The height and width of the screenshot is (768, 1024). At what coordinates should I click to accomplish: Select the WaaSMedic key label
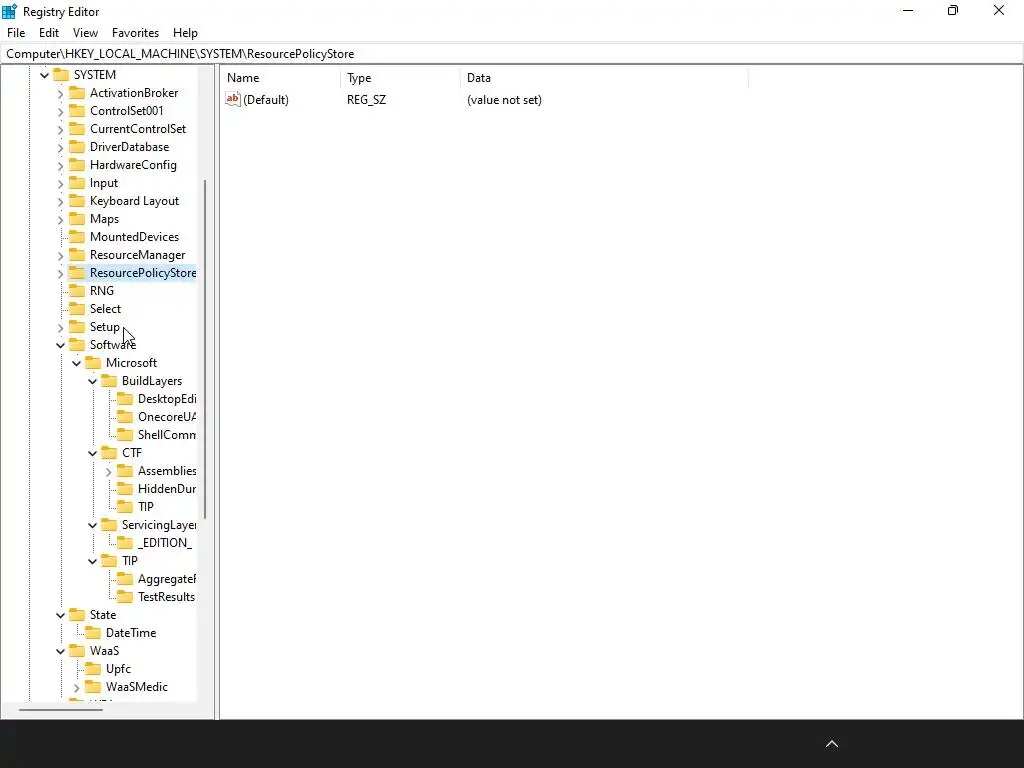(x=137, y=686)
